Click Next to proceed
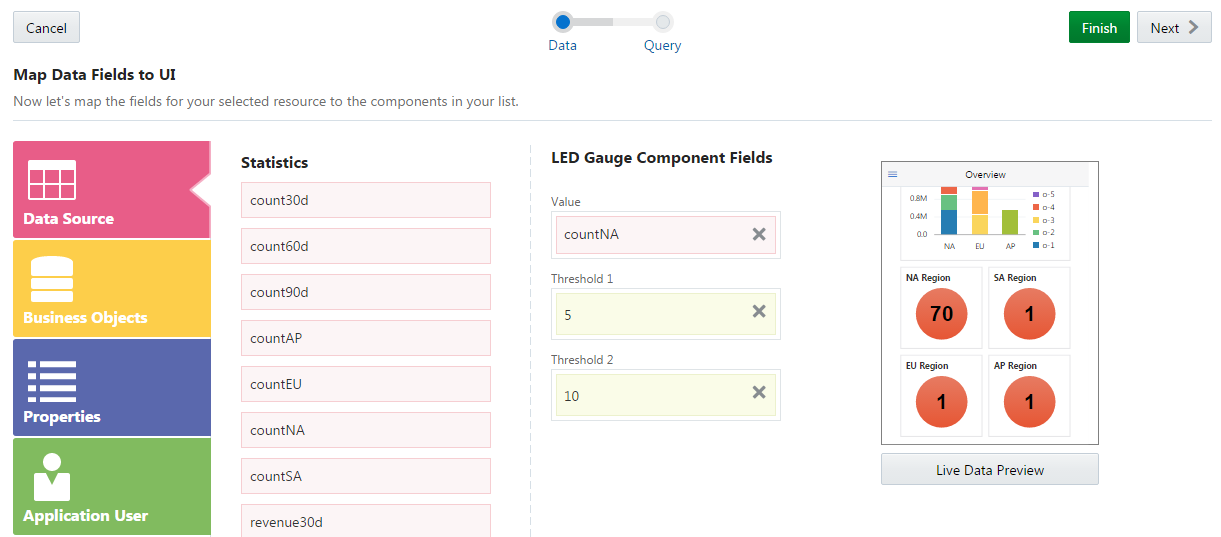Image resolution: width=1221 pixels, height=537 pixels. pos(1174,28)
